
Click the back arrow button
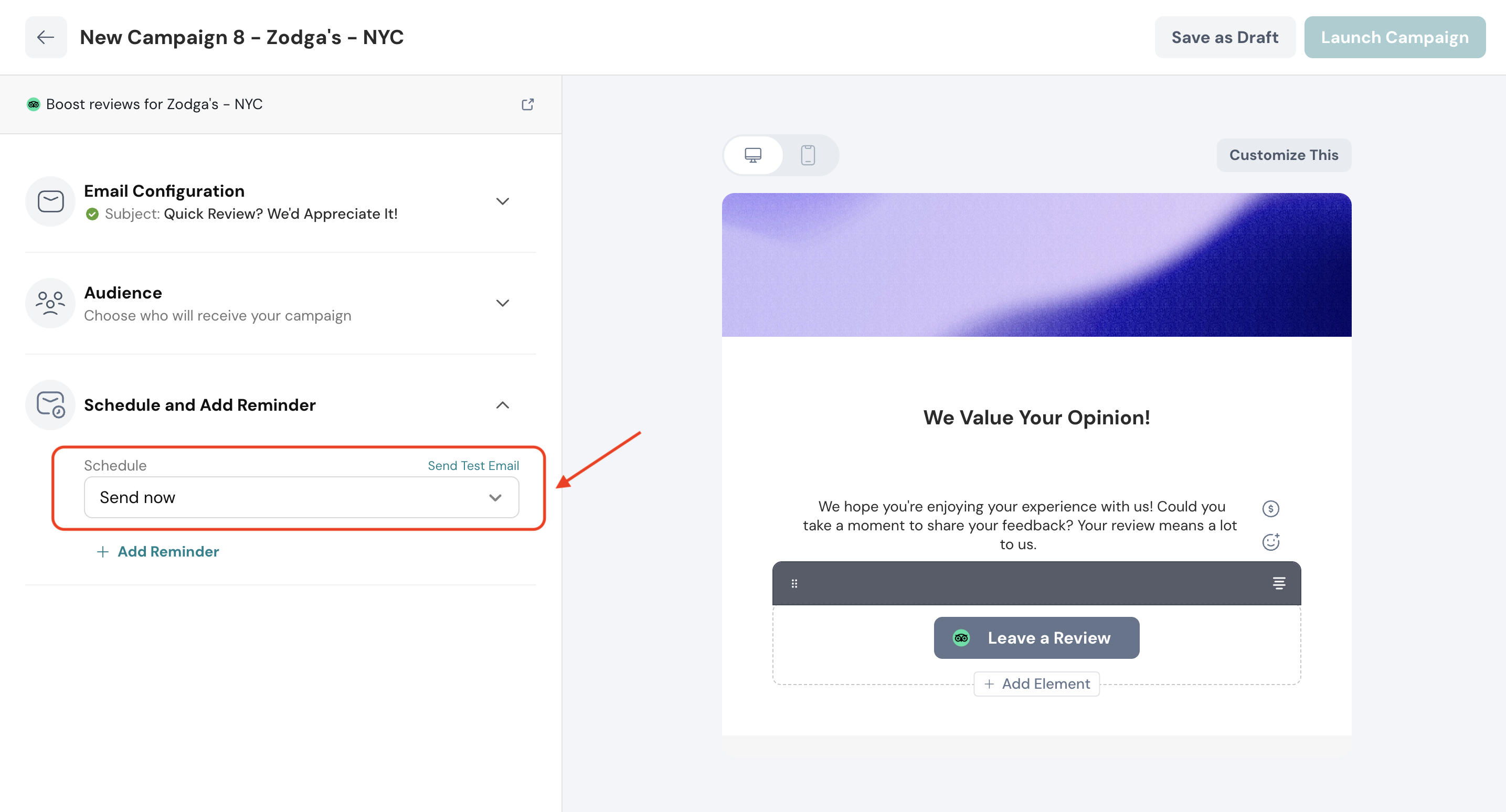46,37
